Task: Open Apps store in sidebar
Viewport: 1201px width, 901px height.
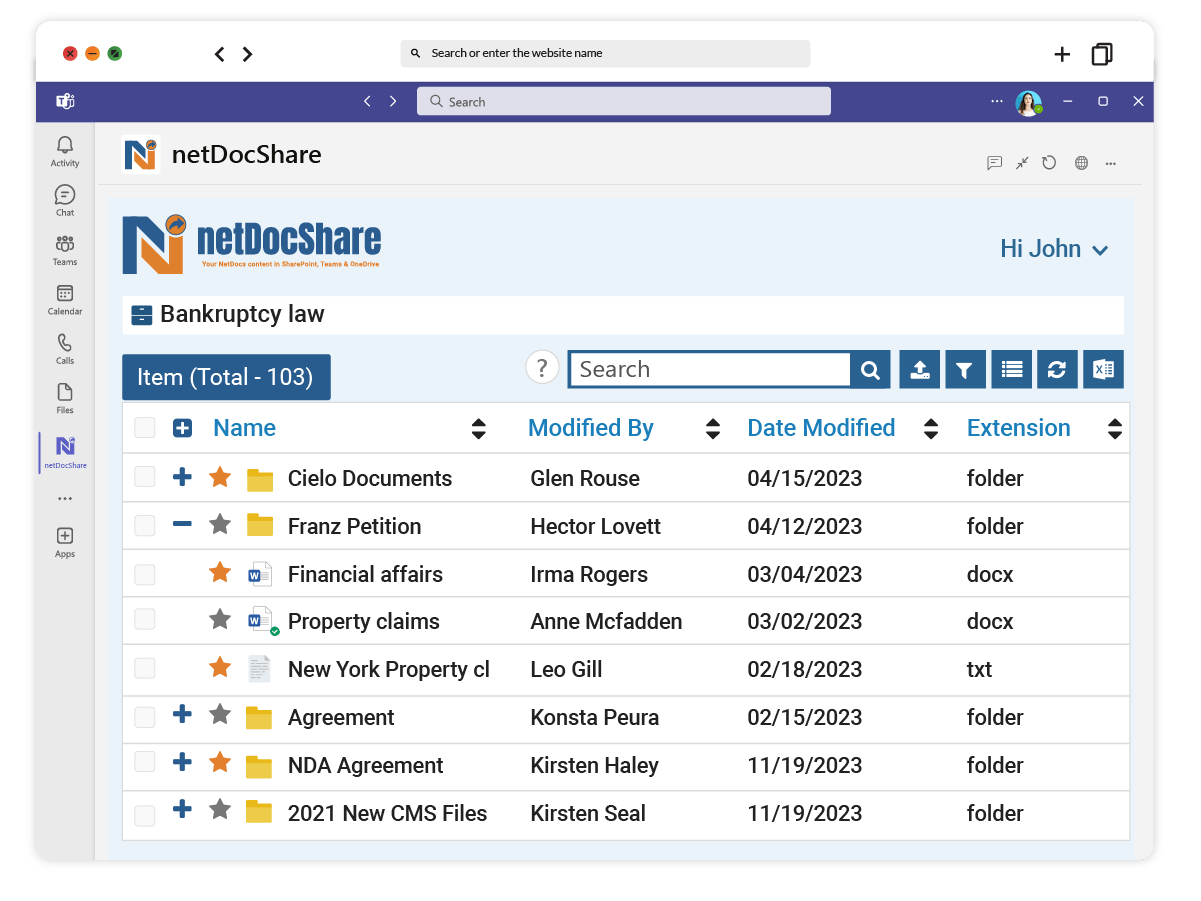Action: (x=65, y=542)
